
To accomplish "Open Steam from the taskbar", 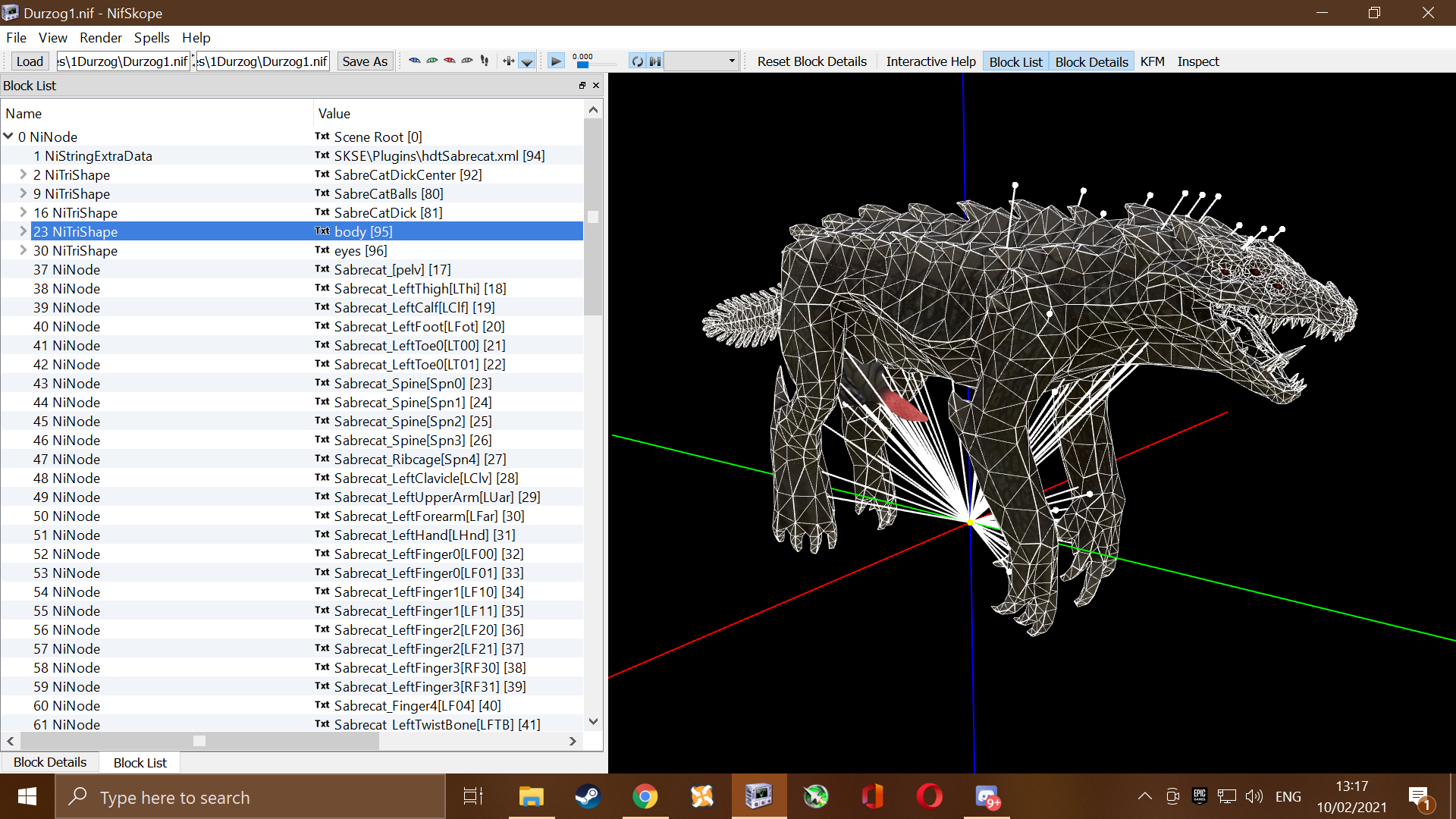I will 588,797.
